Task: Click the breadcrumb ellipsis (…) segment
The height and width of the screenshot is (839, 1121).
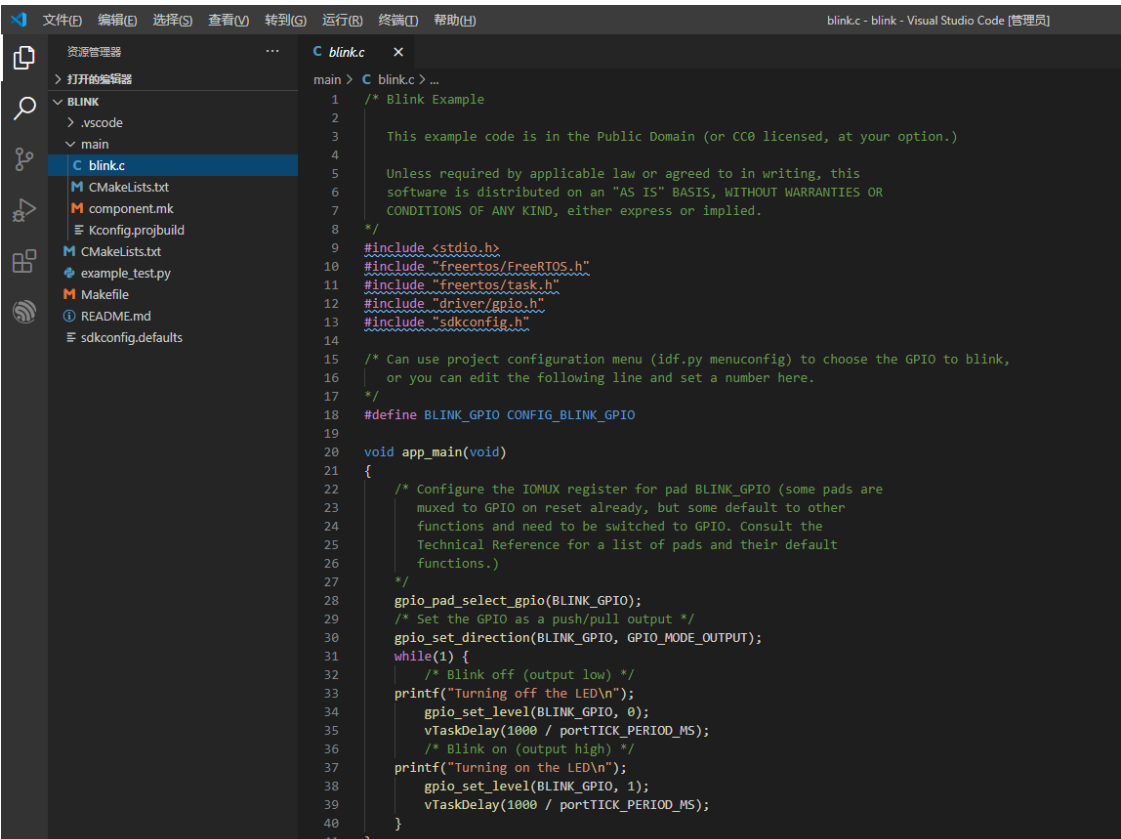Action: (434, 80)
